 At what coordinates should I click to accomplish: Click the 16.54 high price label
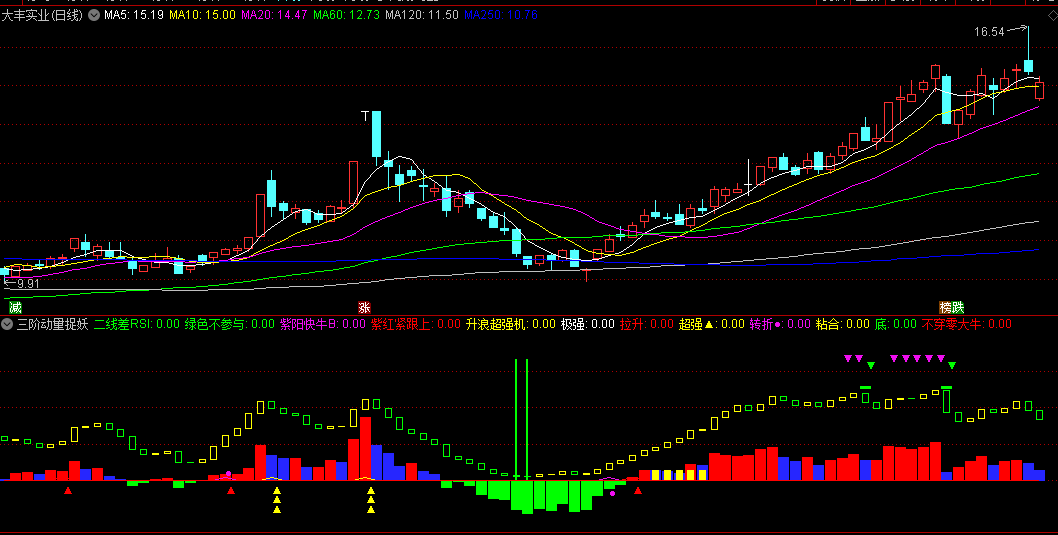point(990,31)
